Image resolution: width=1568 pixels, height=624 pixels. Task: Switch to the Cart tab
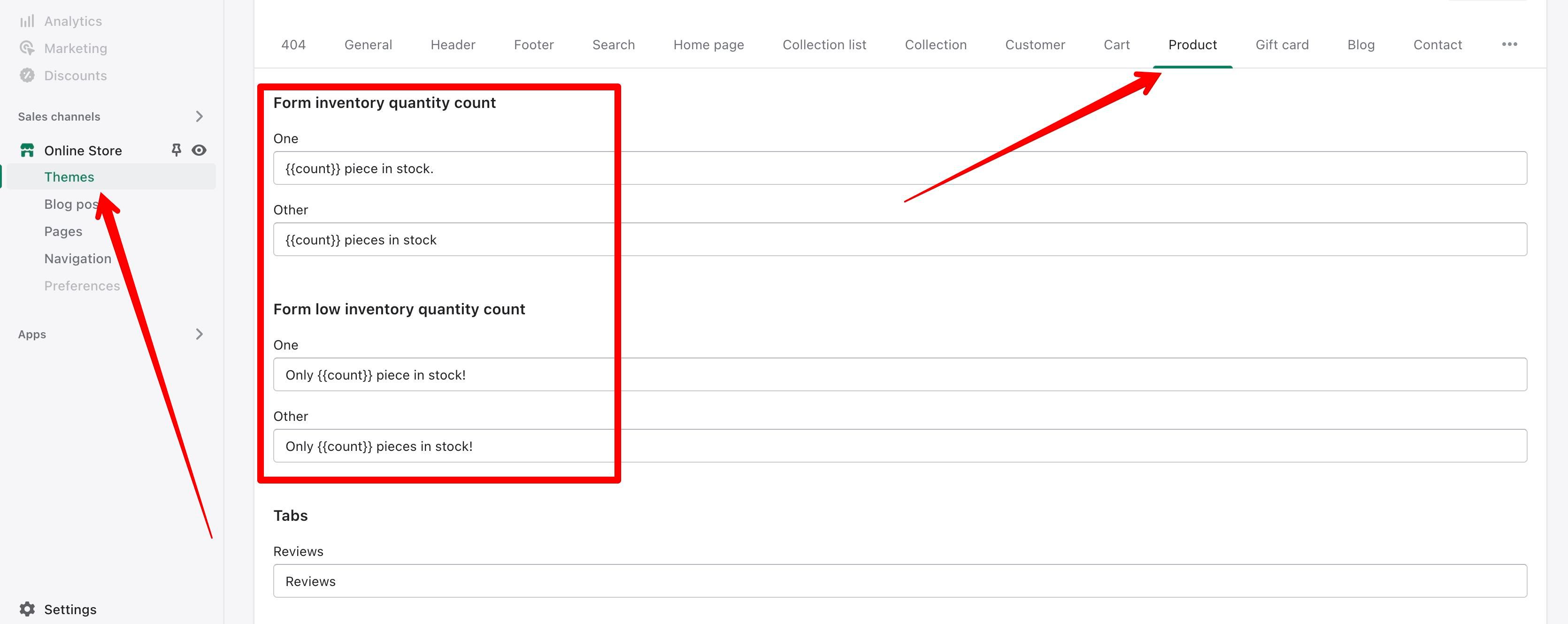click(x=1116, y=45)
